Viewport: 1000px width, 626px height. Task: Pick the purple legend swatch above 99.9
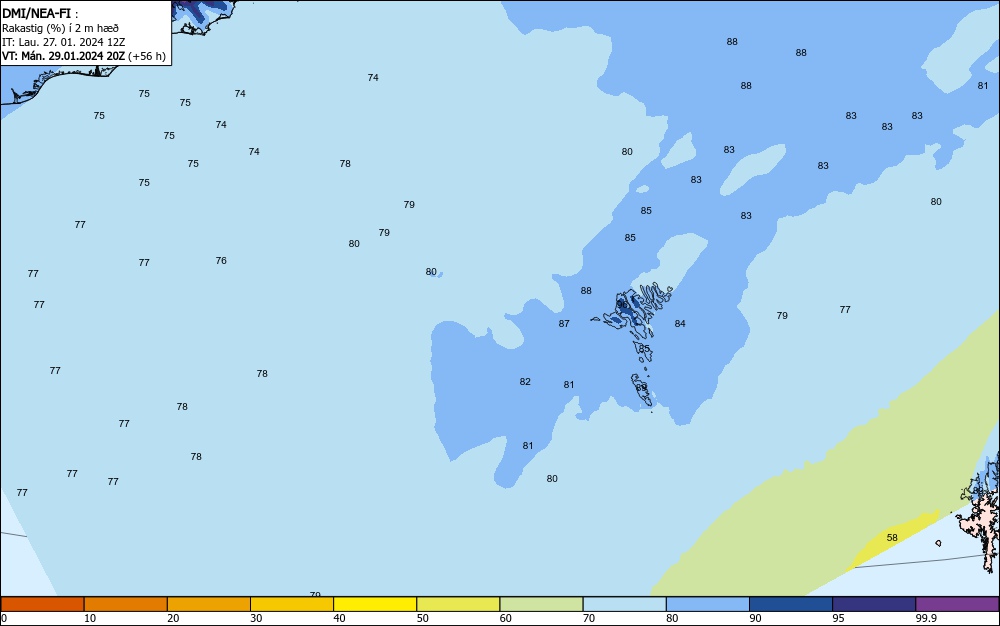click(x=957, y=604)
